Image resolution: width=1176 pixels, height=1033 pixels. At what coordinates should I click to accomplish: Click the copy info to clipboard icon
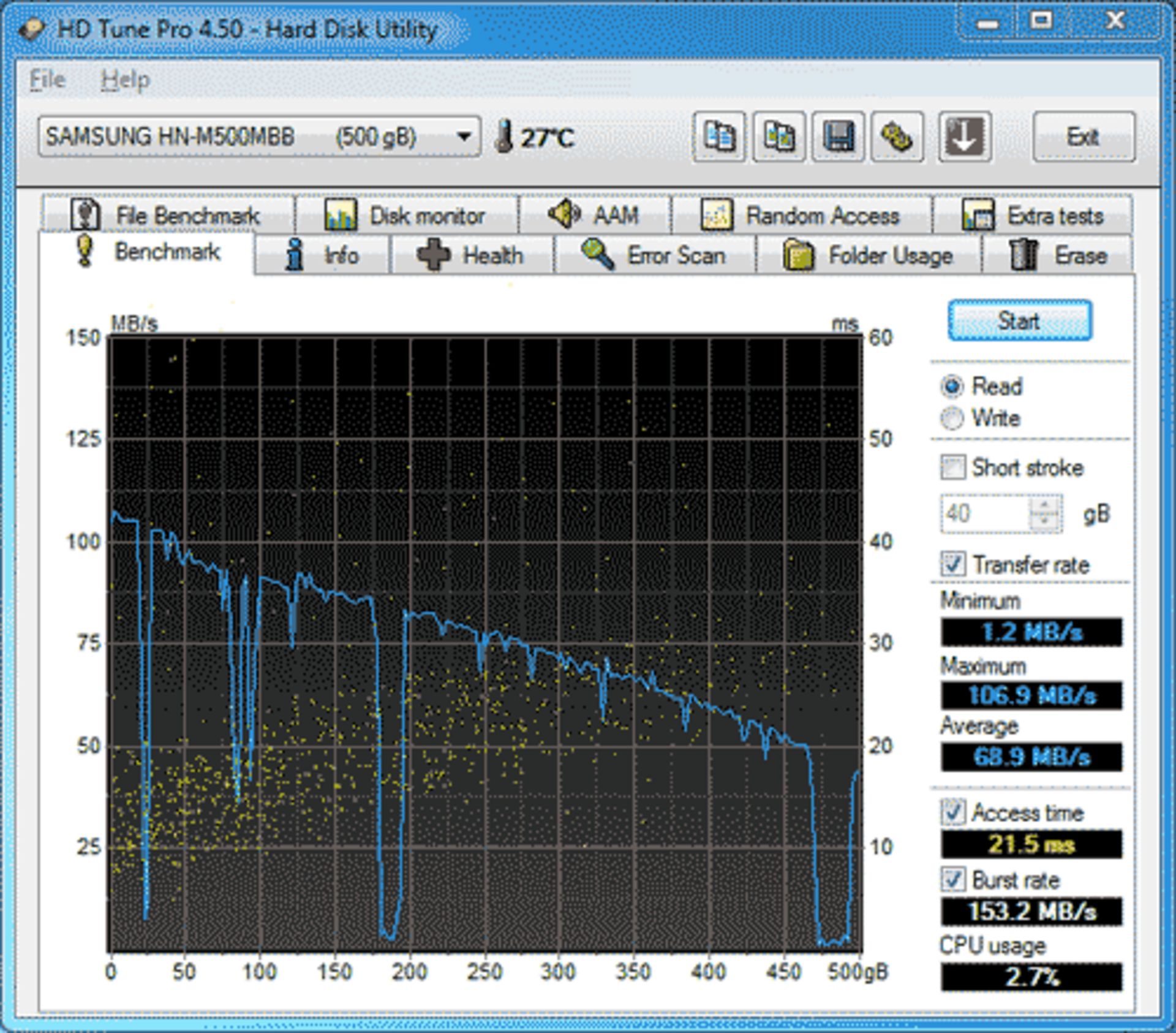pyautogui.click(x=719, y=136)
